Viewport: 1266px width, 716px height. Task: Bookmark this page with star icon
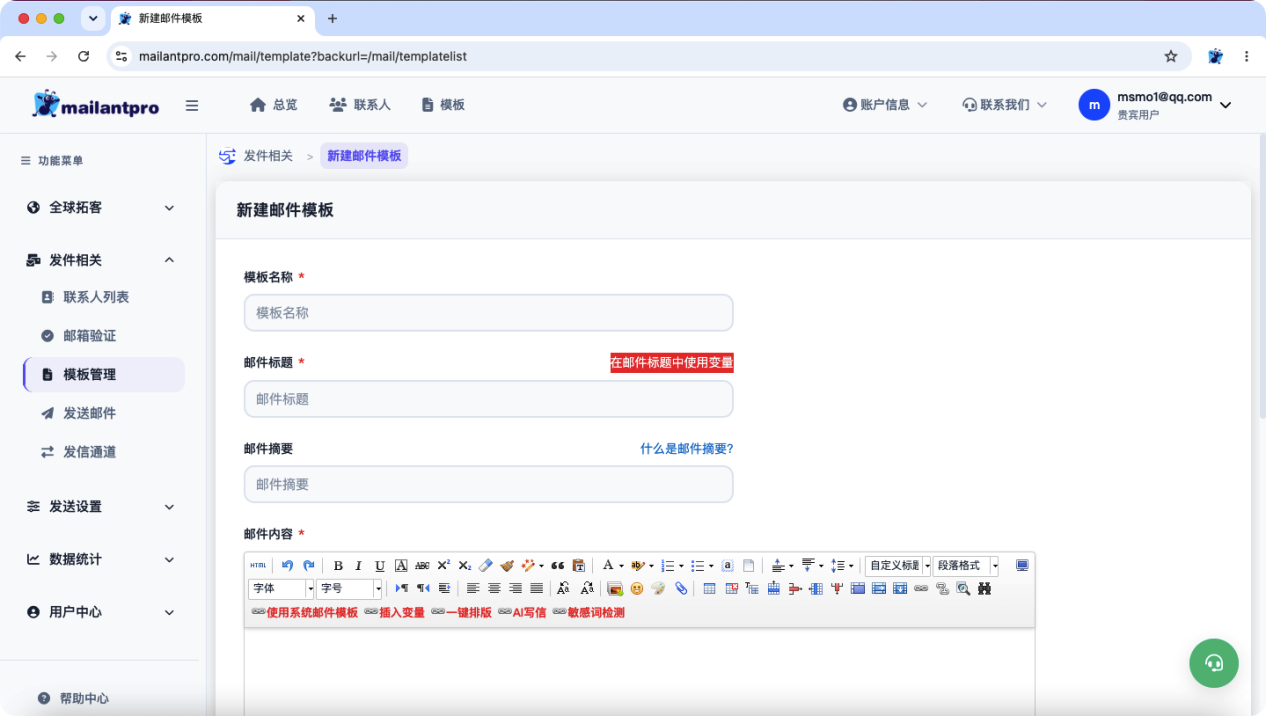click(1171, 56)
